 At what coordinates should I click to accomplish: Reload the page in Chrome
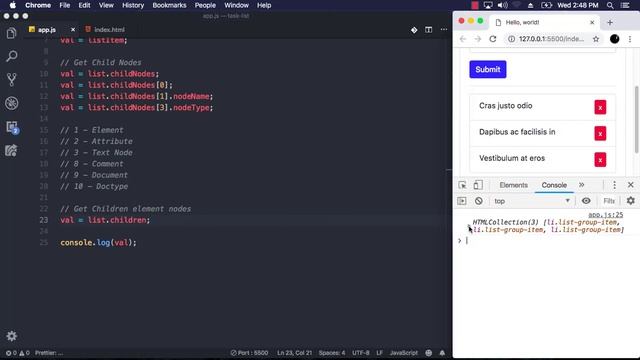tap(493, 39)
